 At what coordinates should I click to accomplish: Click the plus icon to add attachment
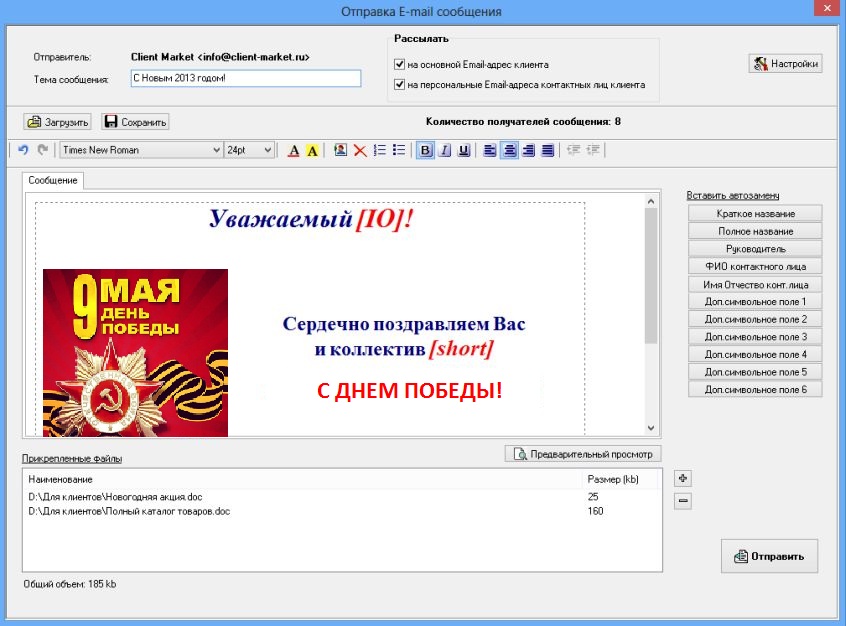(x=683, y=478)
